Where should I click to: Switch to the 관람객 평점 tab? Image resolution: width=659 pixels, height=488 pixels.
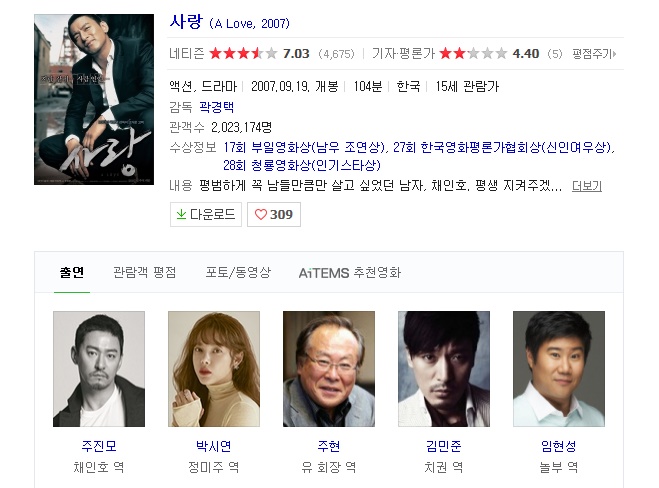(145, 272)
